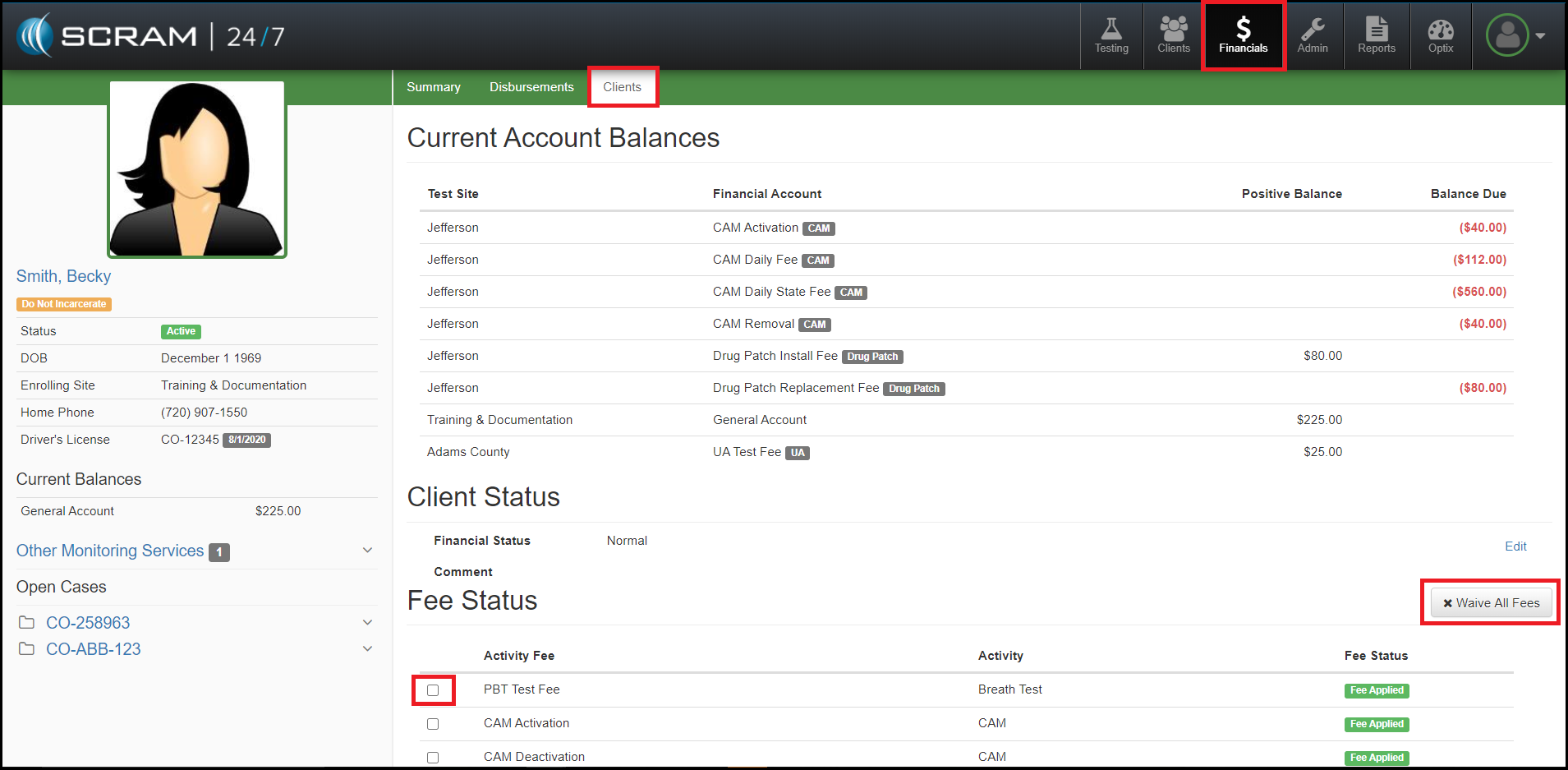The image size is (1568, 770).
Task: Check the CAM Deactivation fee checkbox
Action: (433, 757)
